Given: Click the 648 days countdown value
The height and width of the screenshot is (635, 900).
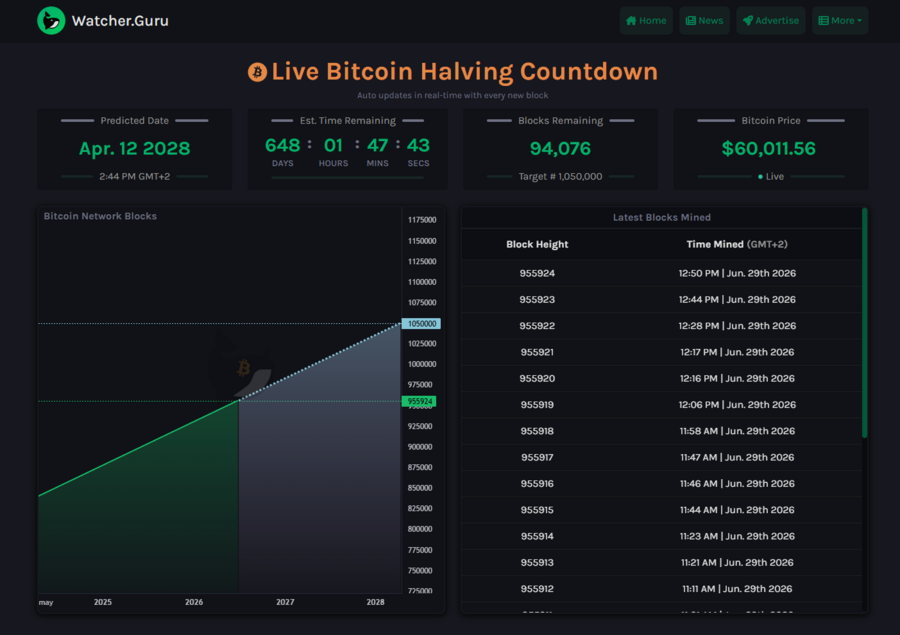Looking at the screenshot, I should click(x=282, y=145).
